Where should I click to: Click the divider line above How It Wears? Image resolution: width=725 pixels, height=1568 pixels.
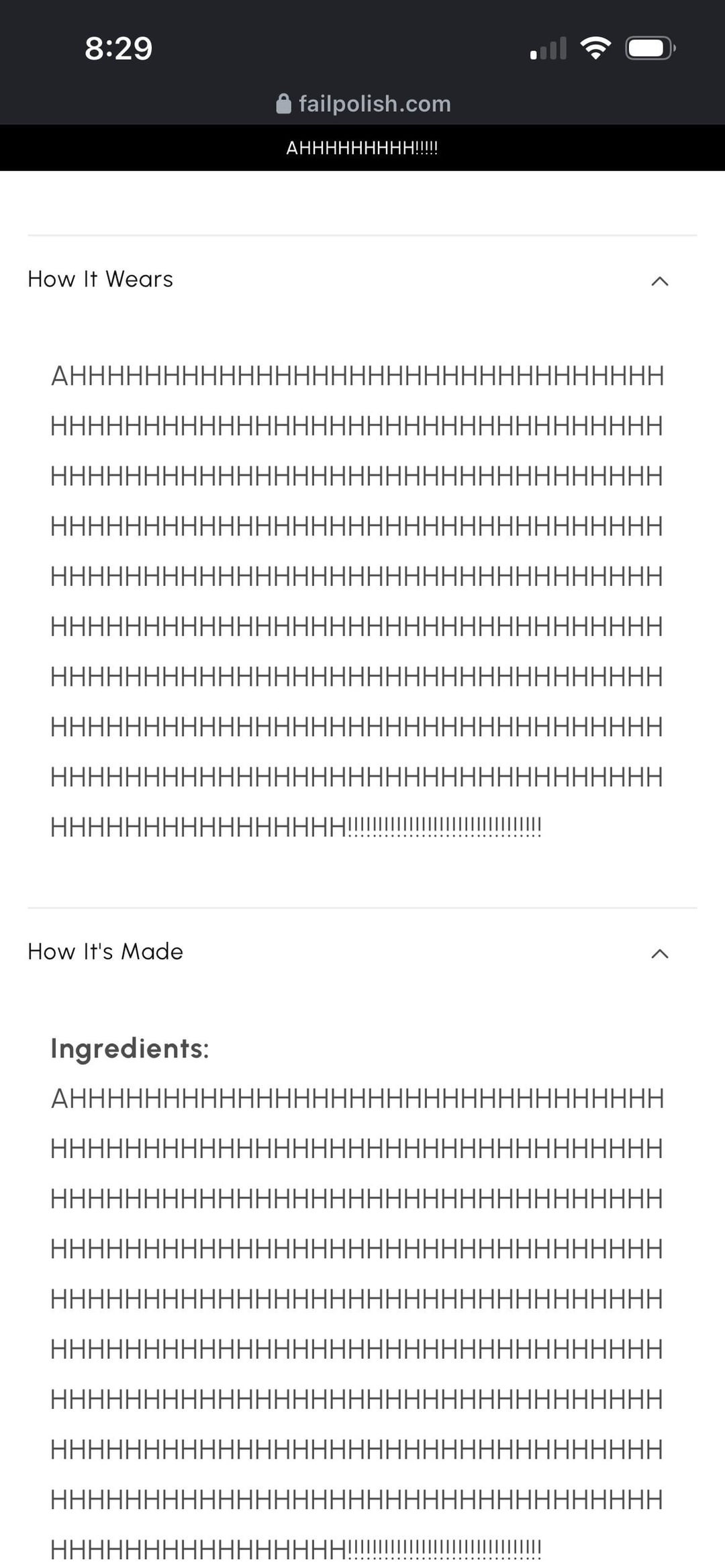(x=362, y=236)
